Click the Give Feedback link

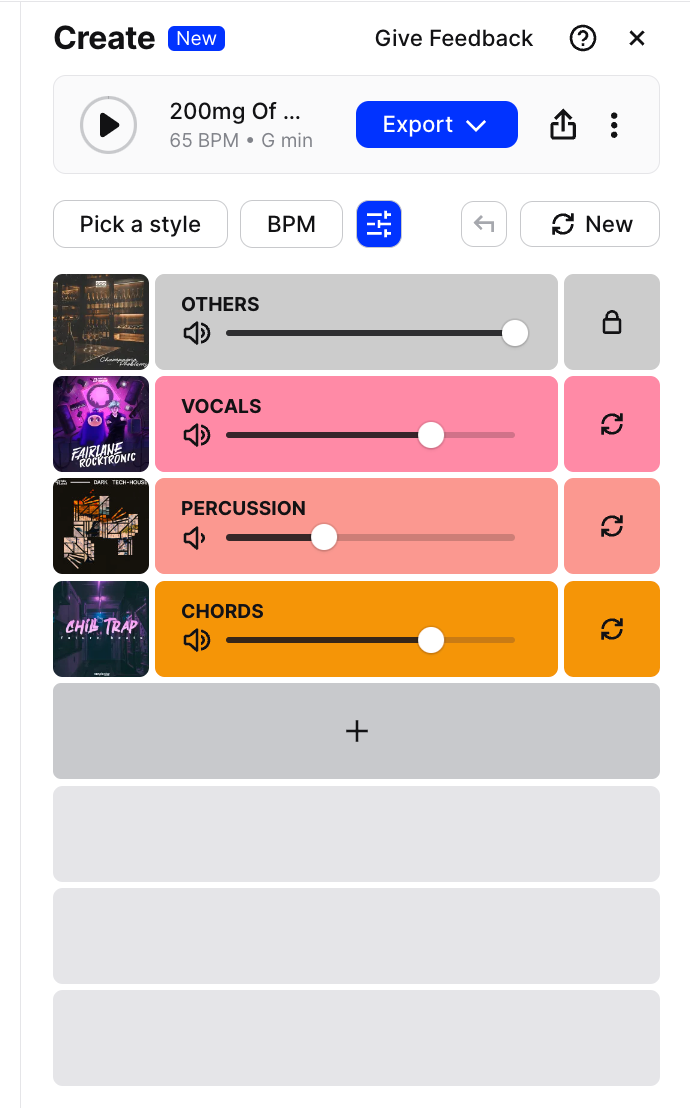(453, 38)
